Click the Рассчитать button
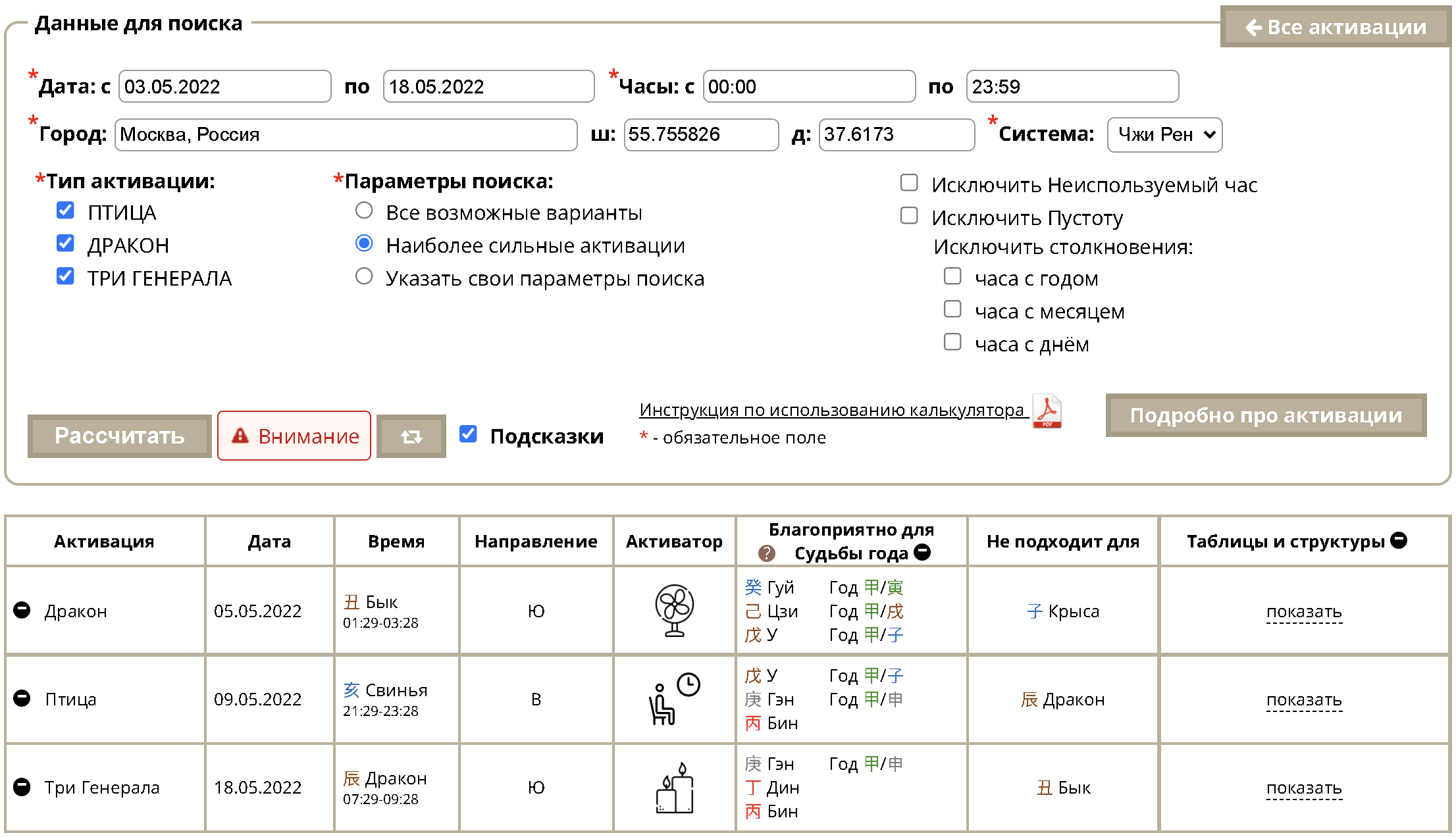Screen dimensions: 1456x837 coord(119,436)
